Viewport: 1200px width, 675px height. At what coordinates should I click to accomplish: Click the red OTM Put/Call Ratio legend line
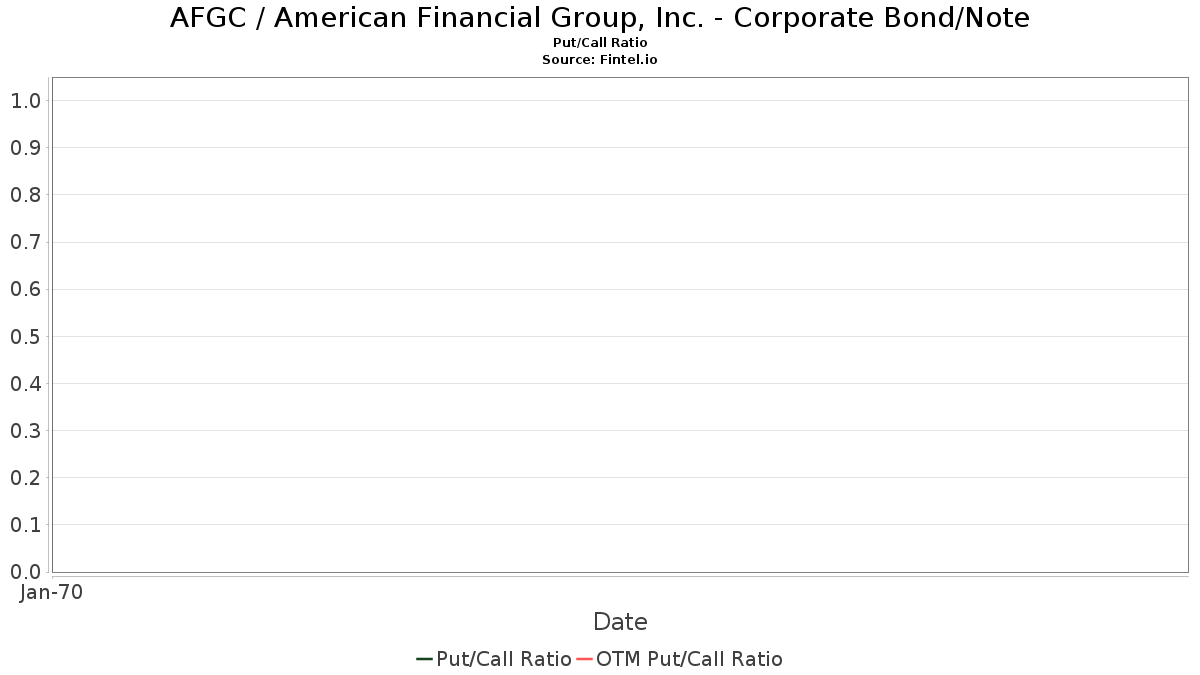click(x=584, y=659)
